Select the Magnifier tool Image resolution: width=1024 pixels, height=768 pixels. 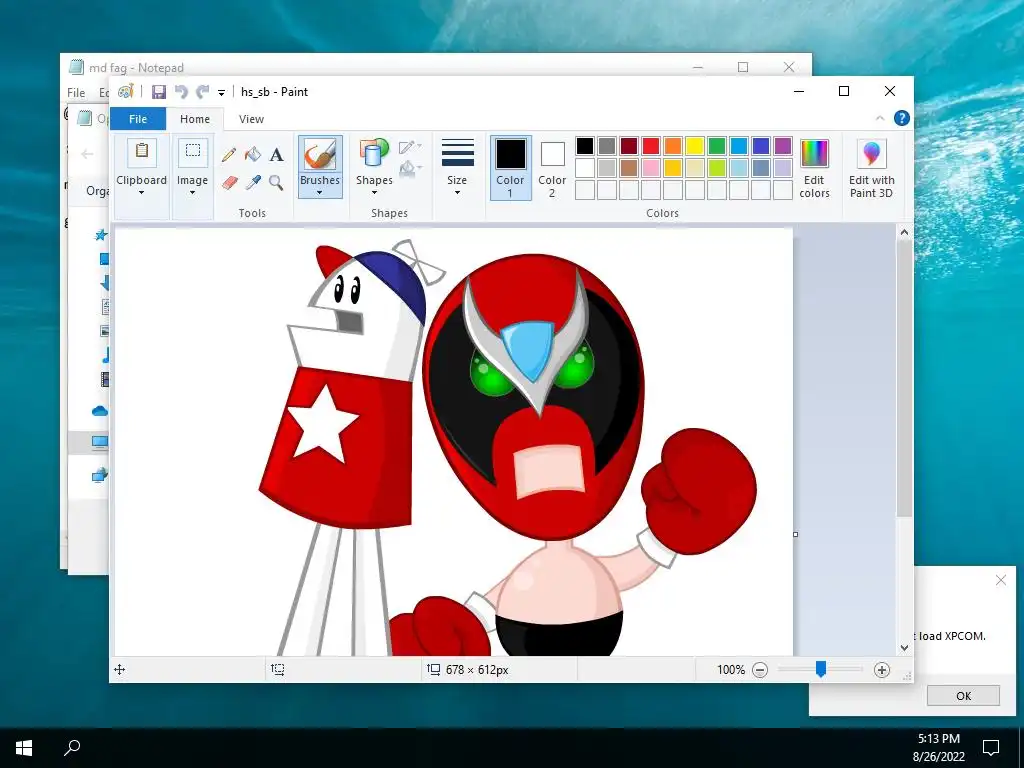click(276, 182)
